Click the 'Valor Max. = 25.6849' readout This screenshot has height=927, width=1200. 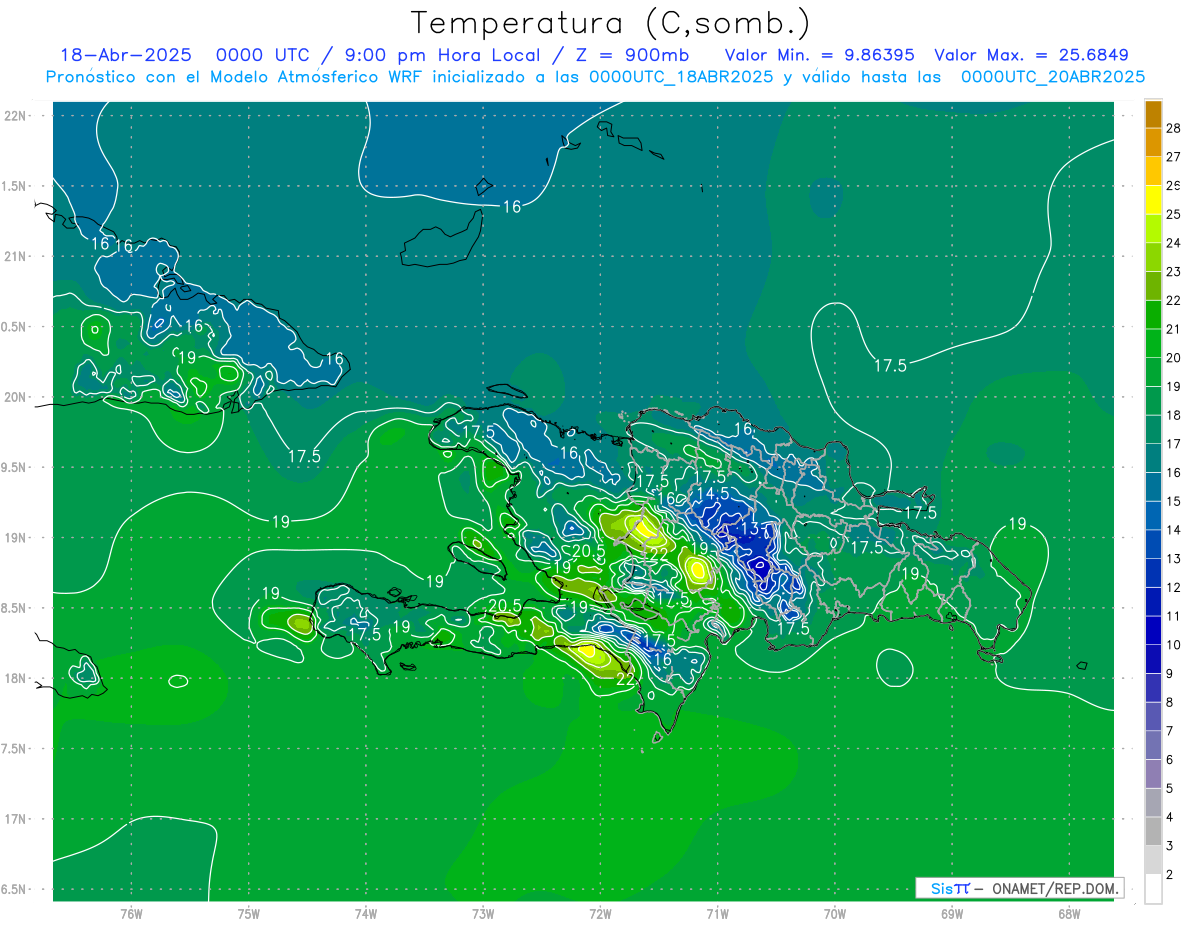[1032, 55]
